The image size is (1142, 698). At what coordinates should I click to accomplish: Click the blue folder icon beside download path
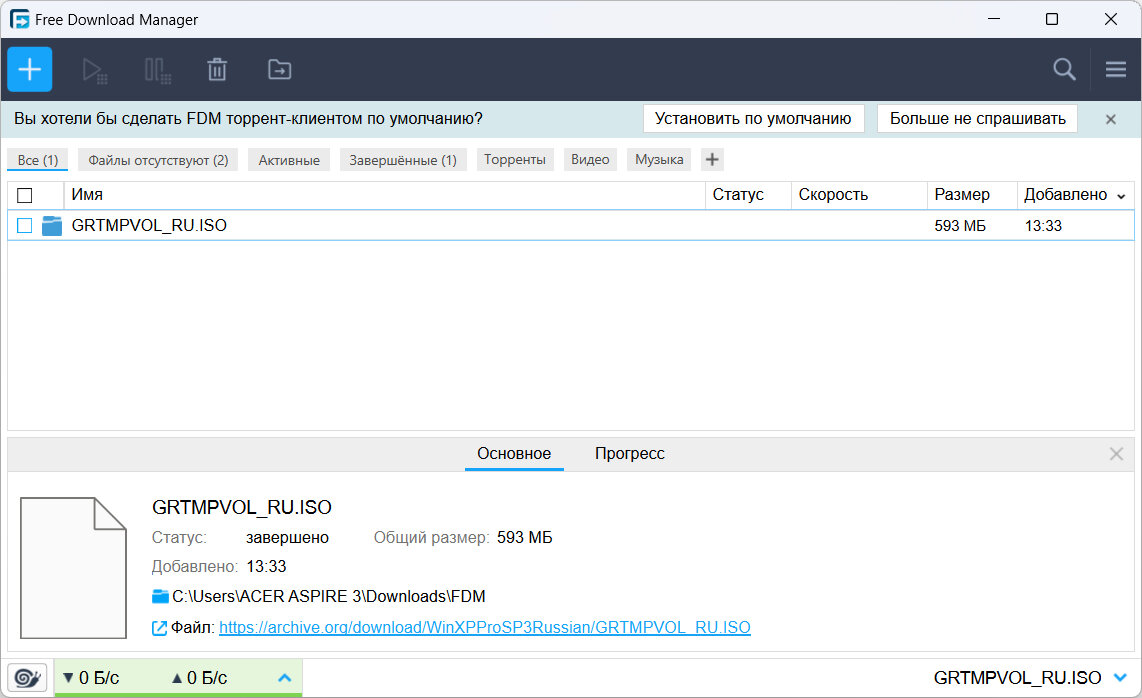(160, 597)
